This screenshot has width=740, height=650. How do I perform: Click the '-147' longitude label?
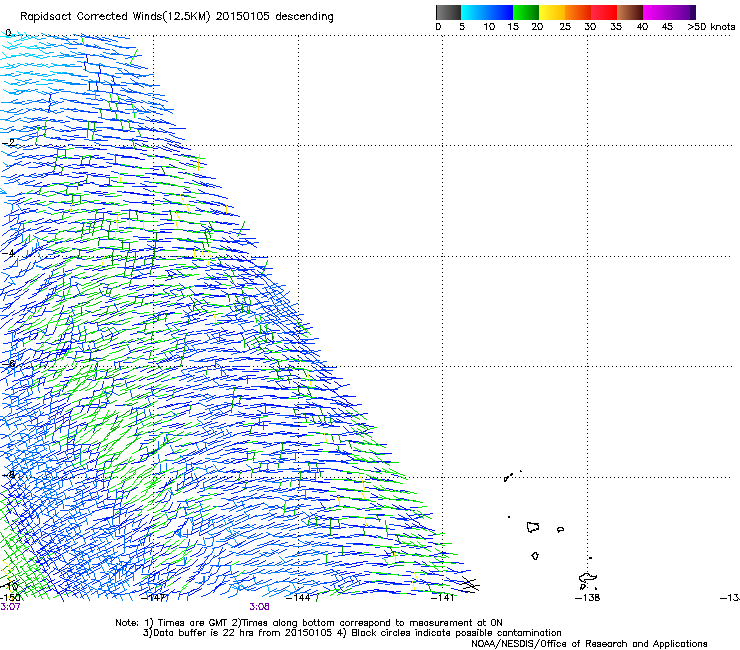tap(154, 598)
